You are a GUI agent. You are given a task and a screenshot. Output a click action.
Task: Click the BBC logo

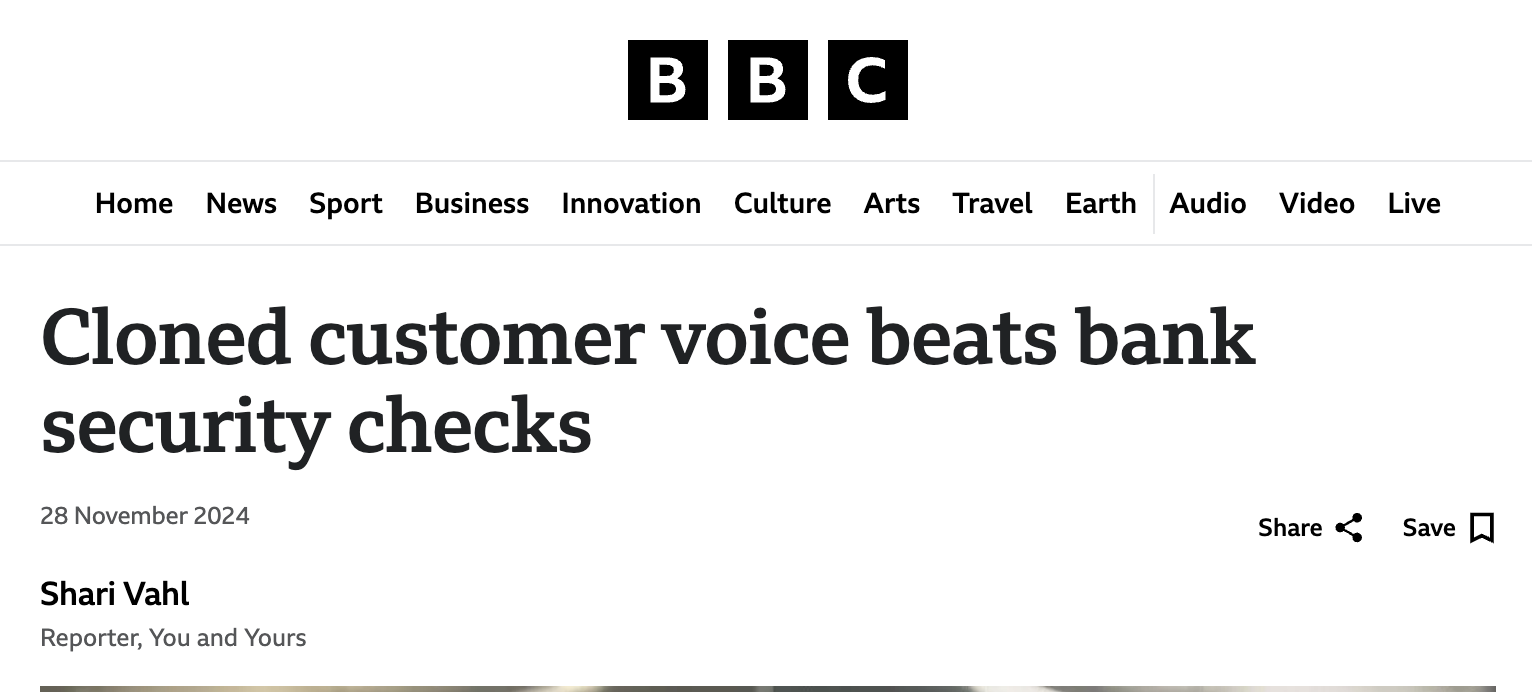coord(767,80)
